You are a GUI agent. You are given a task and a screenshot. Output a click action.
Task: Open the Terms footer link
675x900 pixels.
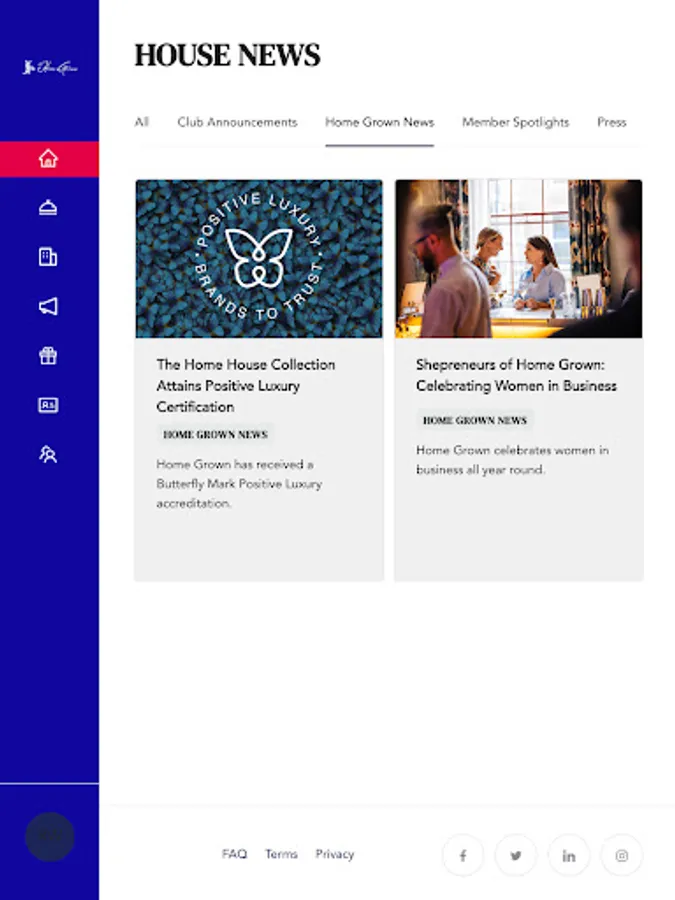pos(281,854)
